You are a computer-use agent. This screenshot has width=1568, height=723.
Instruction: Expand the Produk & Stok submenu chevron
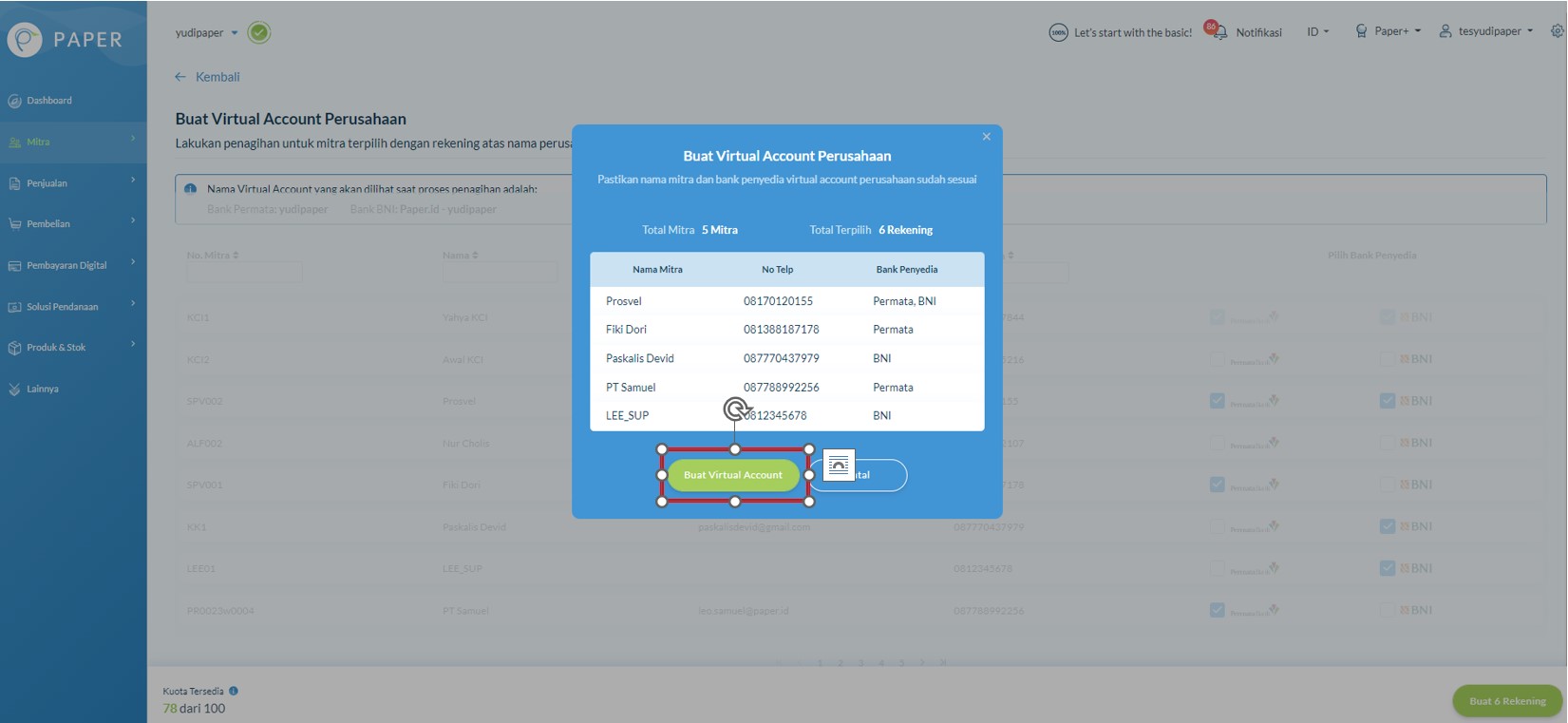pos(133,344)
